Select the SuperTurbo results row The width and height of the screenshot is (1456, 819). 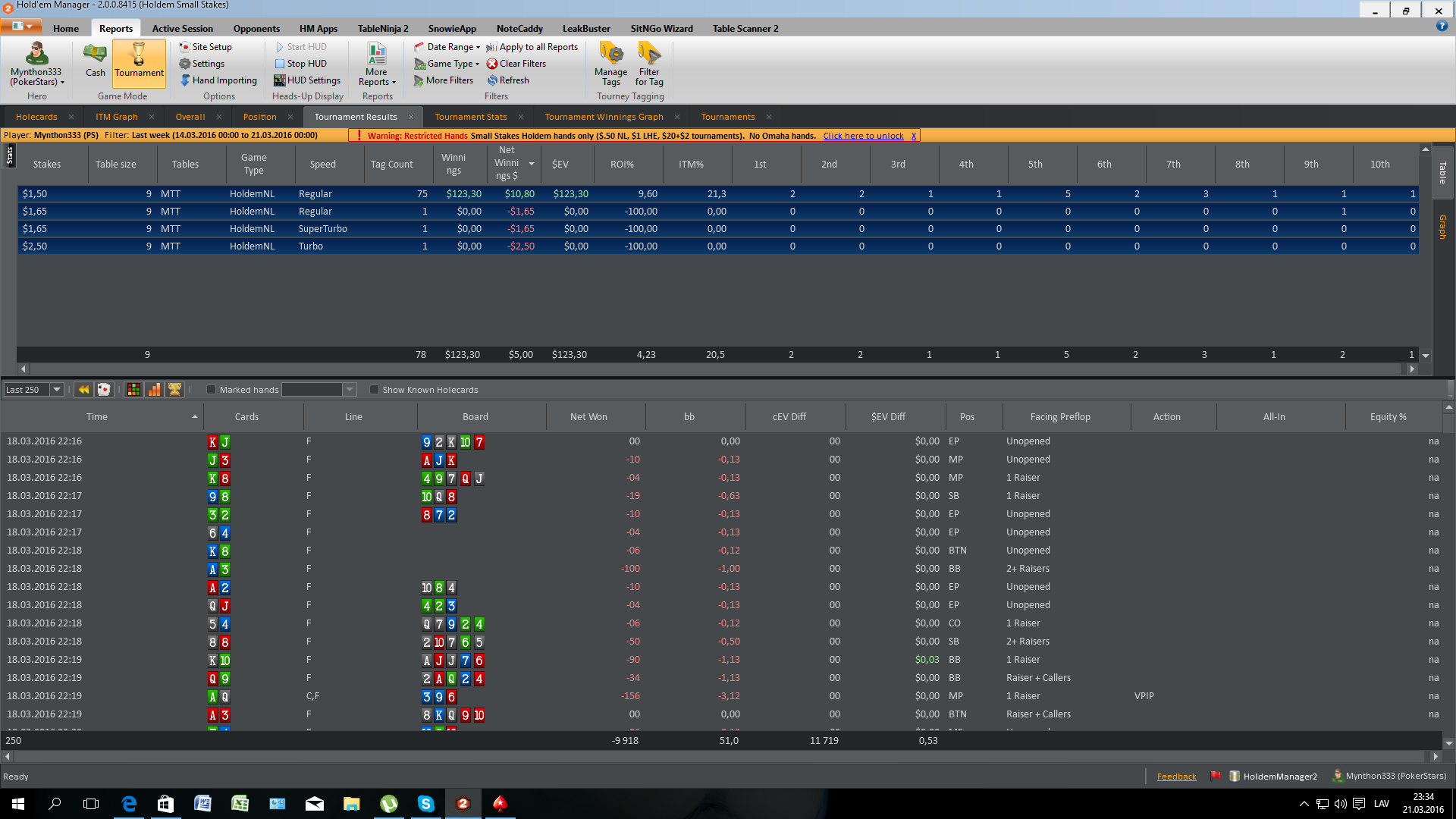[x=718, y=229]
